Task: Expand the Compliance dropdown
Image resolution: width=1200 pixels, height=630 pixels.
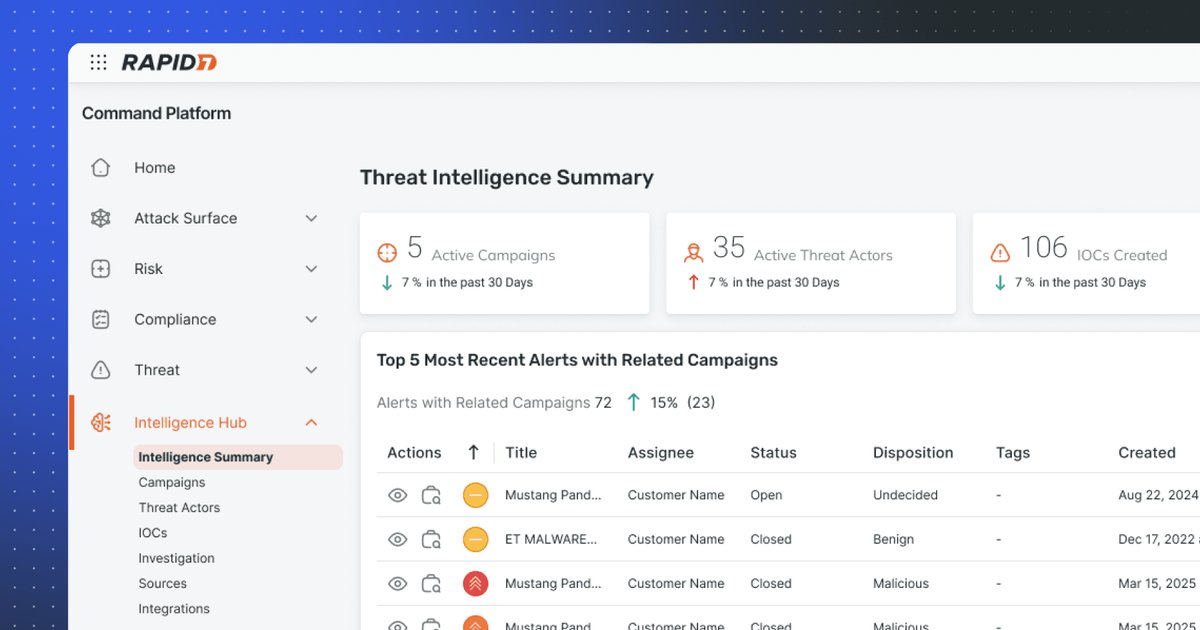Action: (310, 319)
